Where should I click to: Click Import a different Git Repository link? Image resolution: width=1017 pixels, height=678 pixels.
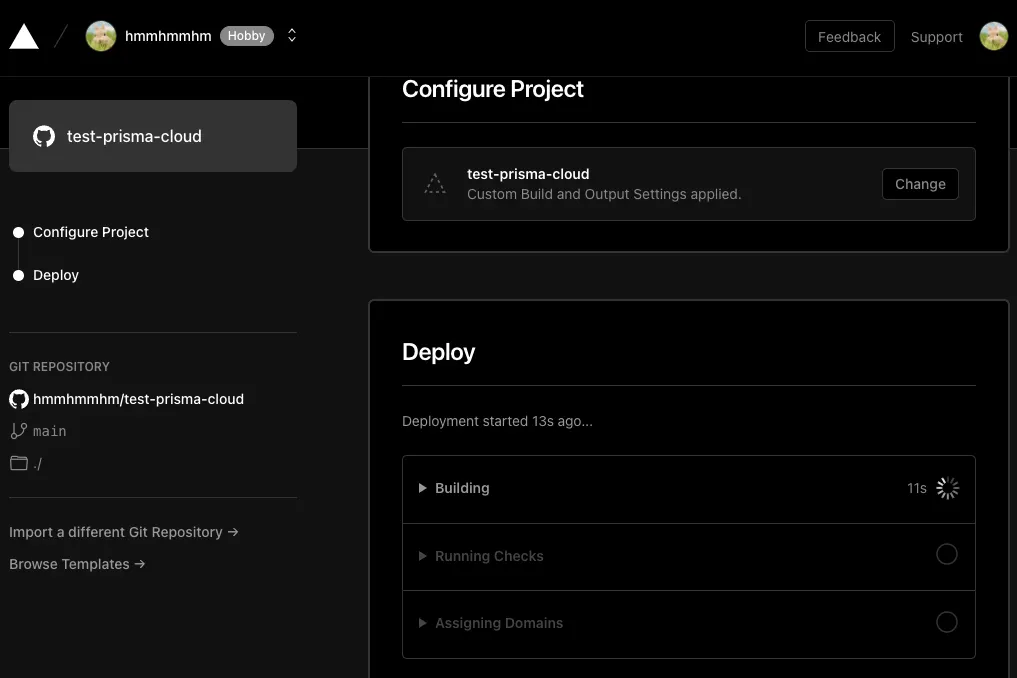[124, 532]
